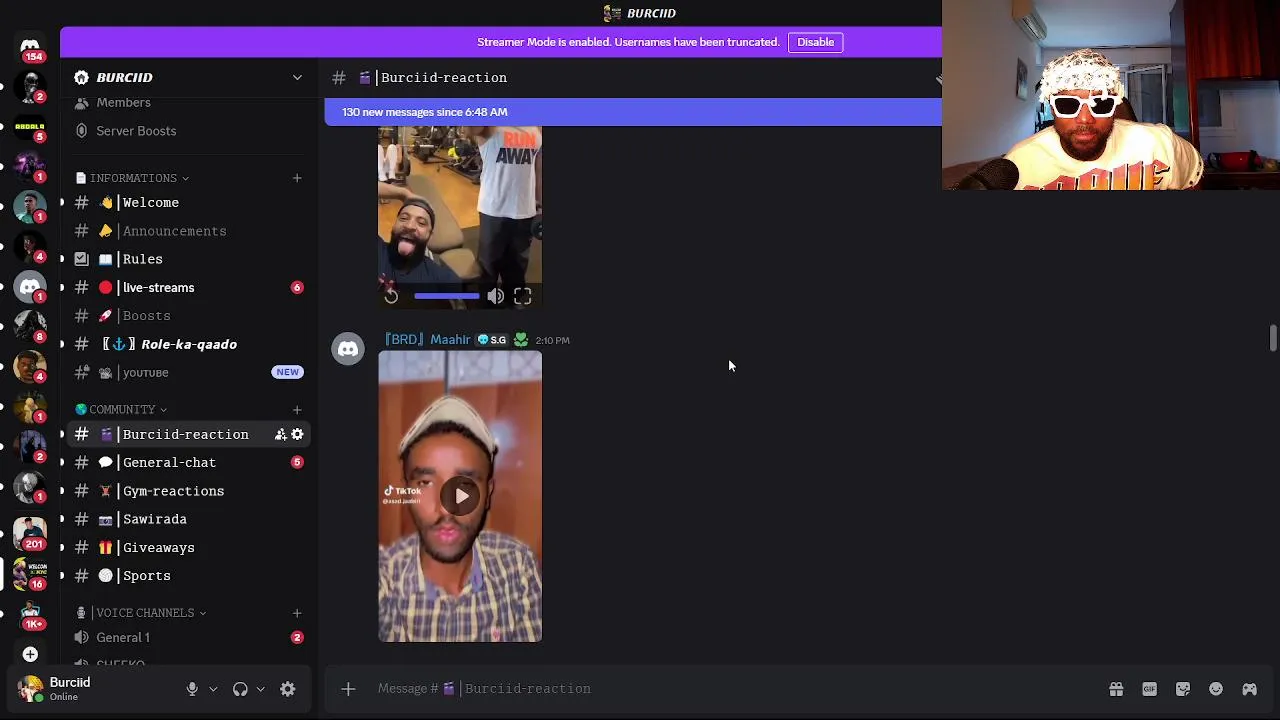
Task: Collapse COMMUNITY category
Action: point(122,409)
